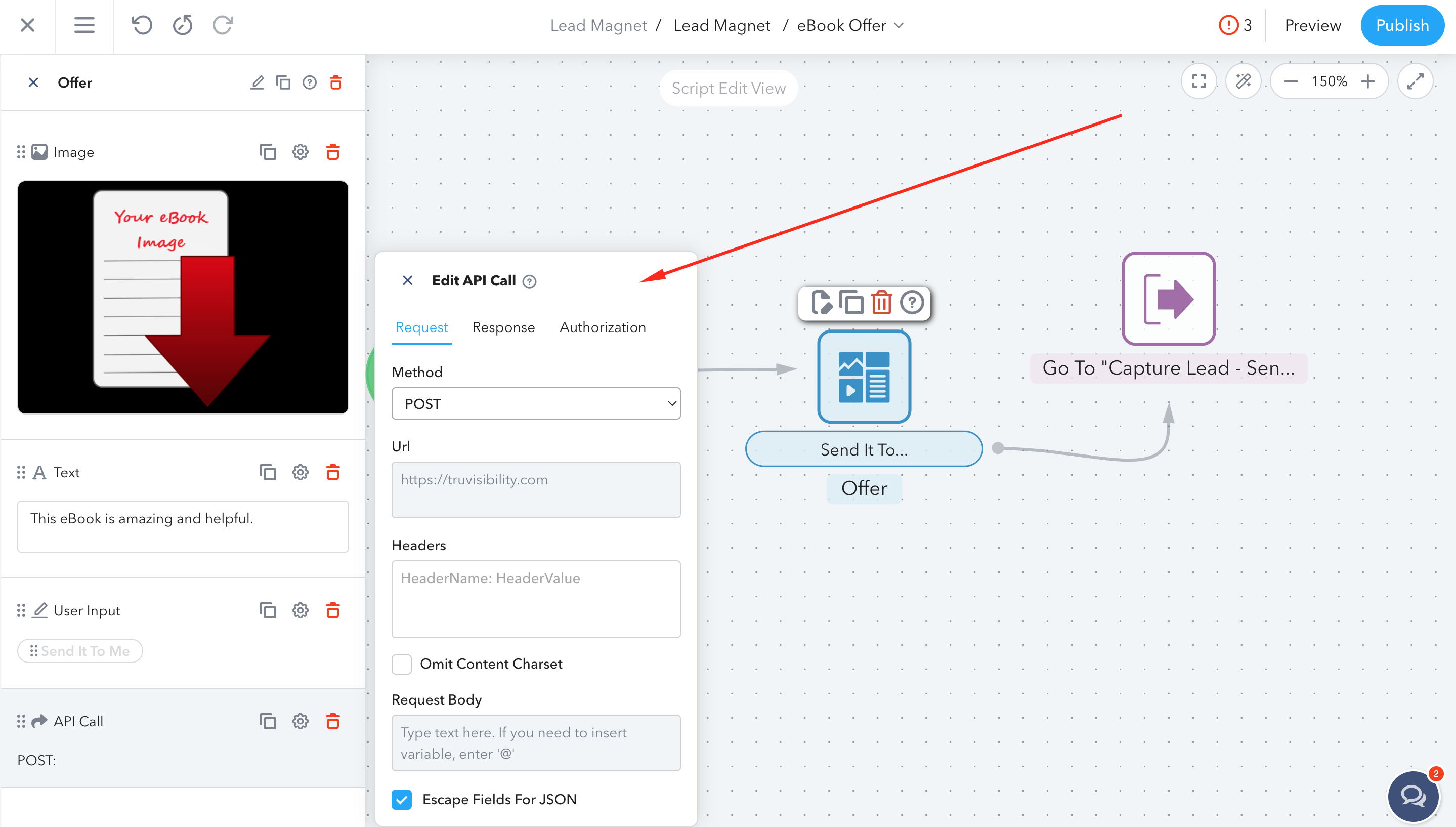Click the delete icon for User Input
Viewport: 1456px width, 827px height.
(x=333, y=610)
